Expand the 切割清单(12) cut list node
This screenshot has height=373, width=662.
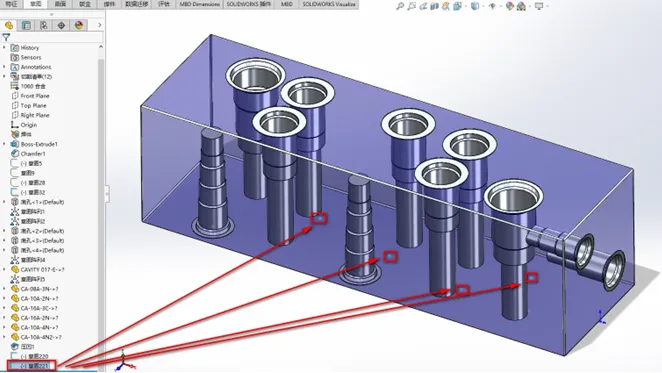5,76
